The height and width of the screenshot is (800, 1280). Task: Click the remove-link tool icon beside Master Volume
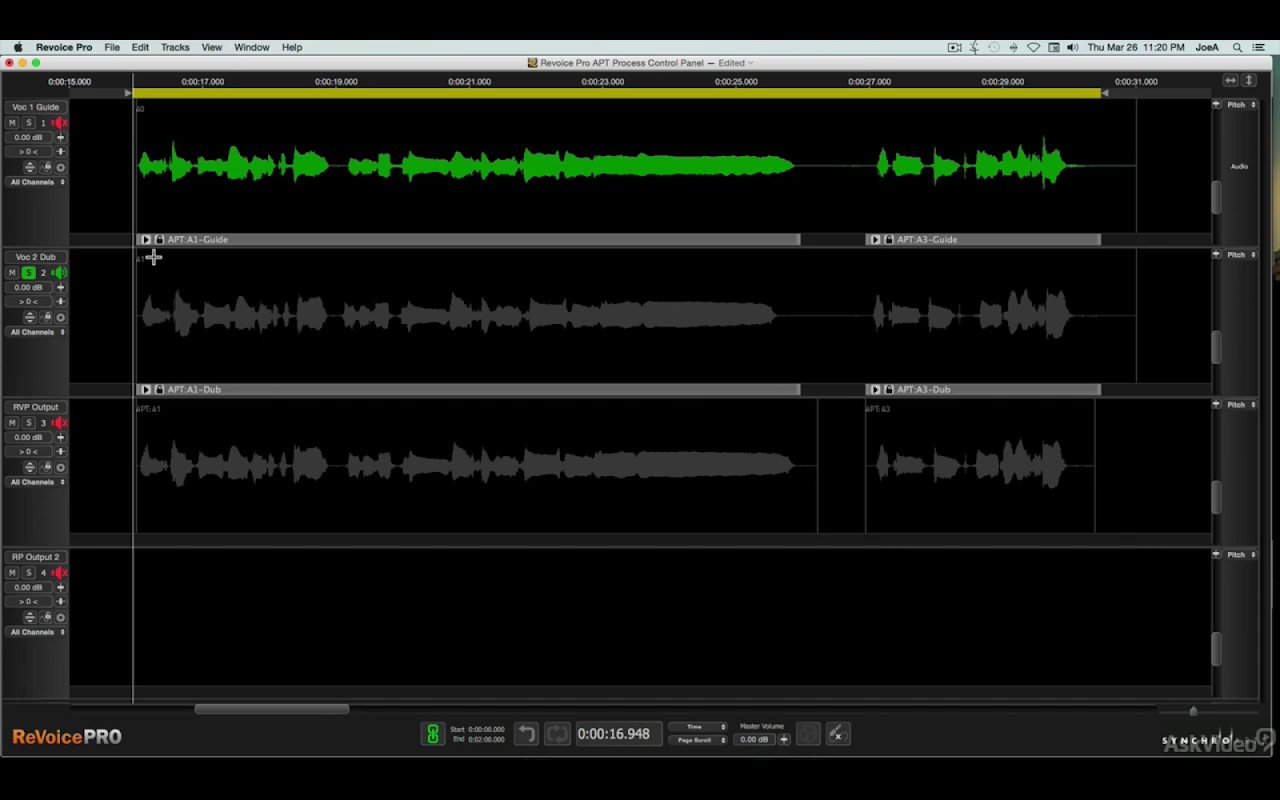coord(838,734)
